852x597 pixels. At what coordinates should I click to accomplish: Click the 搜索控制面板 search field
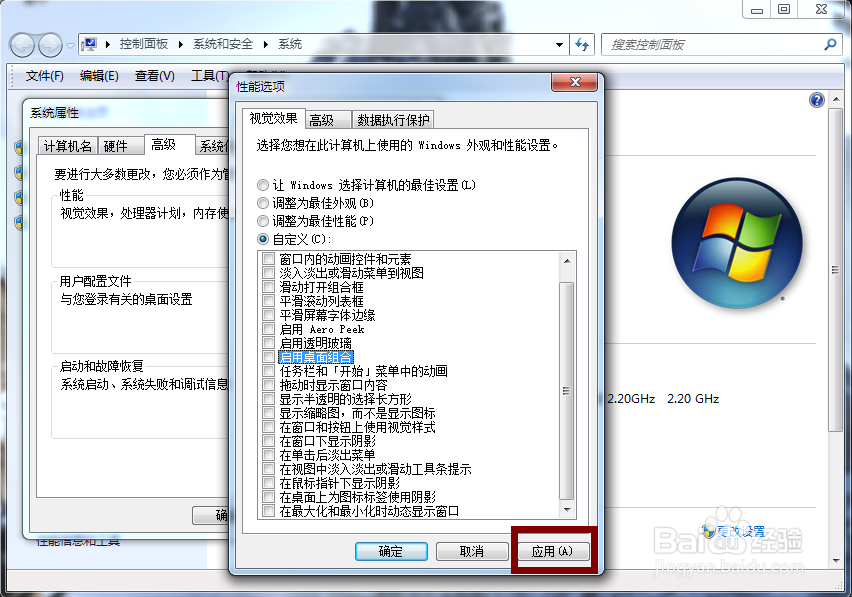coord(712,45)
